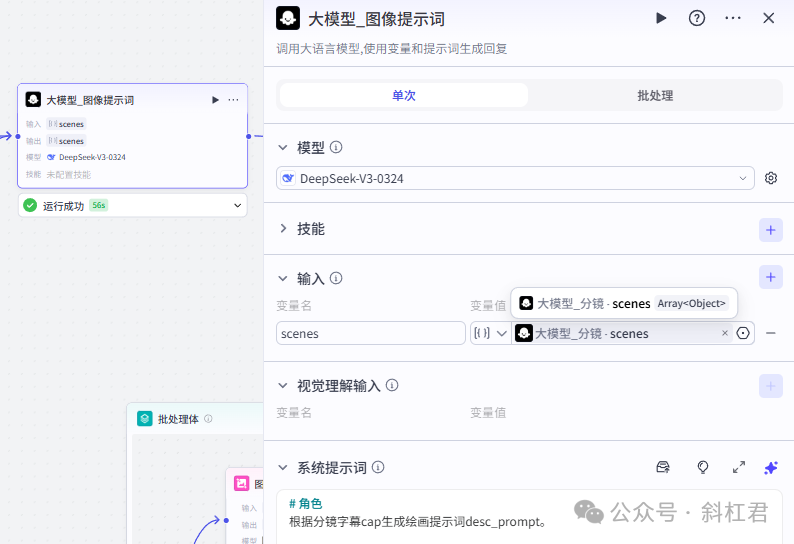This screenshot has width=794, height=544.
Task: Click the pink image generation node icon
Action: tap(242, 483)
